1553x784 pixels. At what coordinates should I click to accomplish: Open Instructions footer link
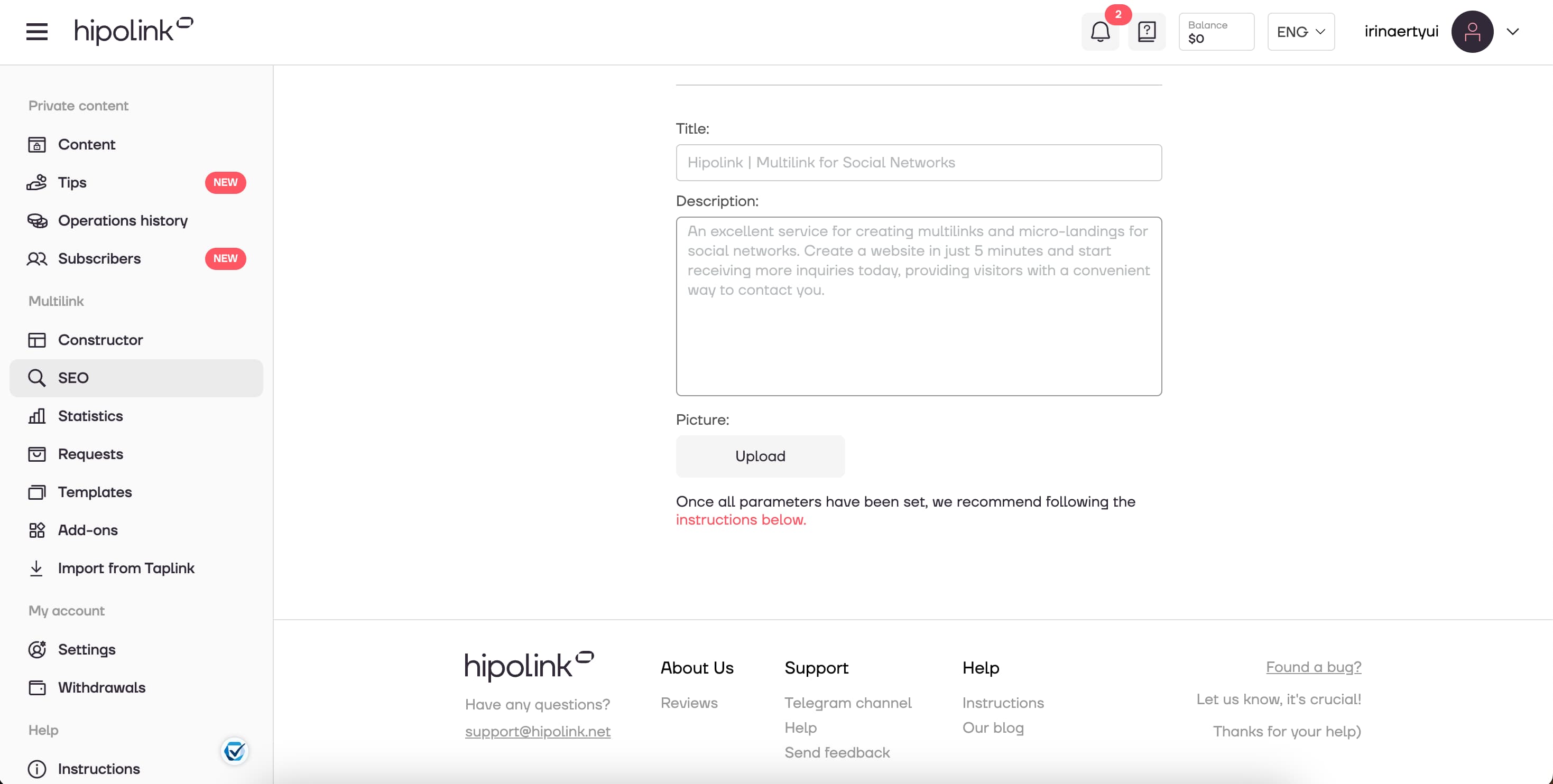click(1003, 703)
